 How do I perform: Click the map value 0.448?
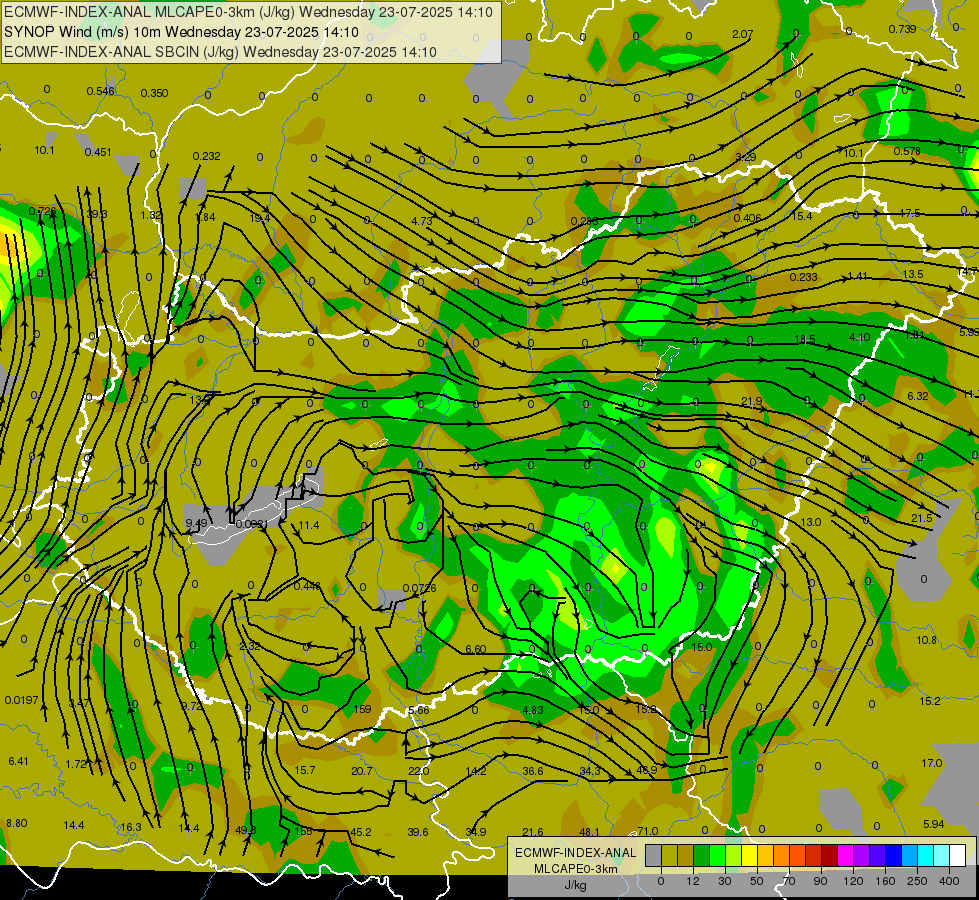(x=307, y=586)
